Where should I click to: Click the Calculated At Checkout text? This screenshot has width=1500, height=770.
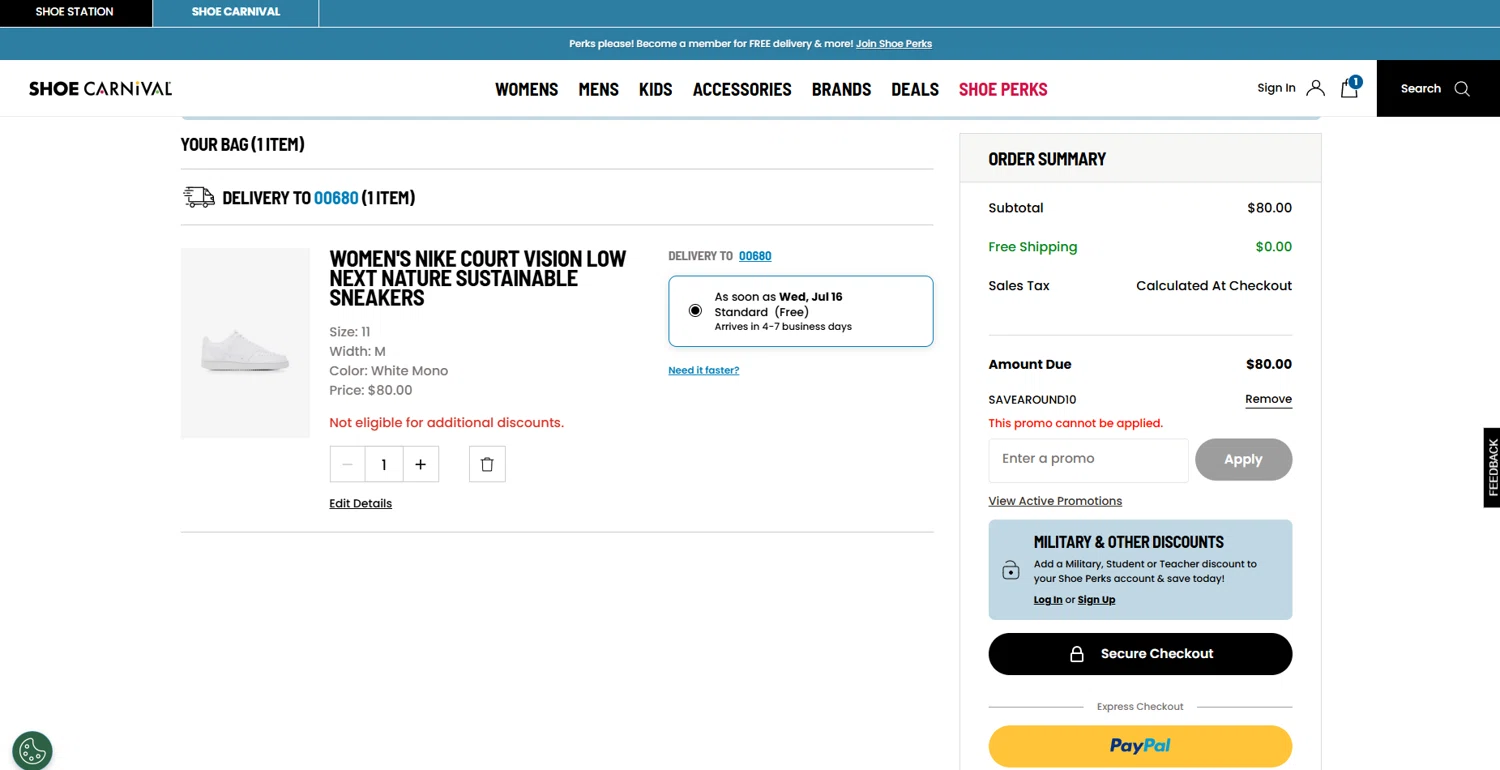coord(1214,286)
